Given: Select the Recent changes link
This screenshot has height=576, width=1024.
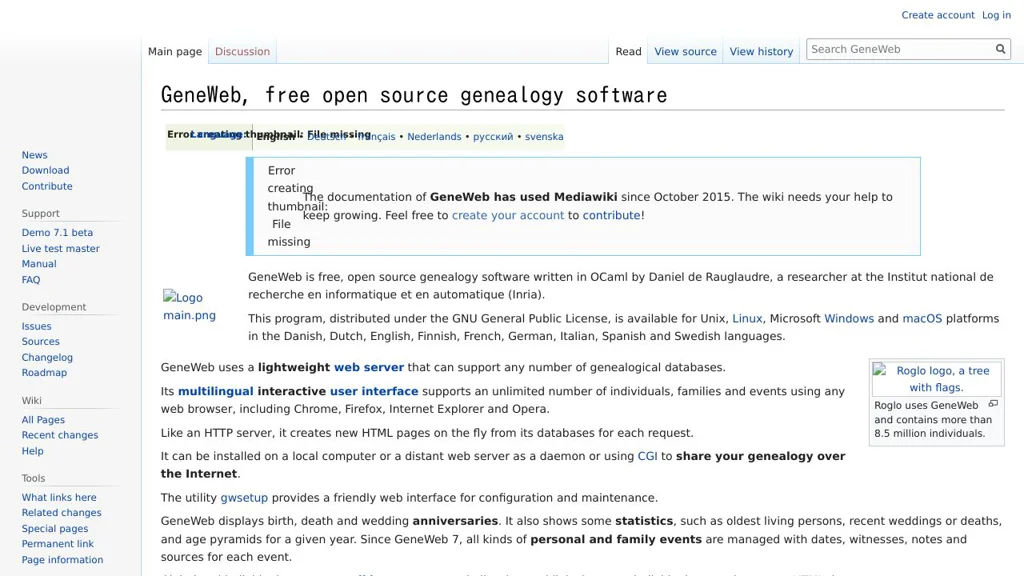Looking at the screenshot, I should tap(60, 435).
